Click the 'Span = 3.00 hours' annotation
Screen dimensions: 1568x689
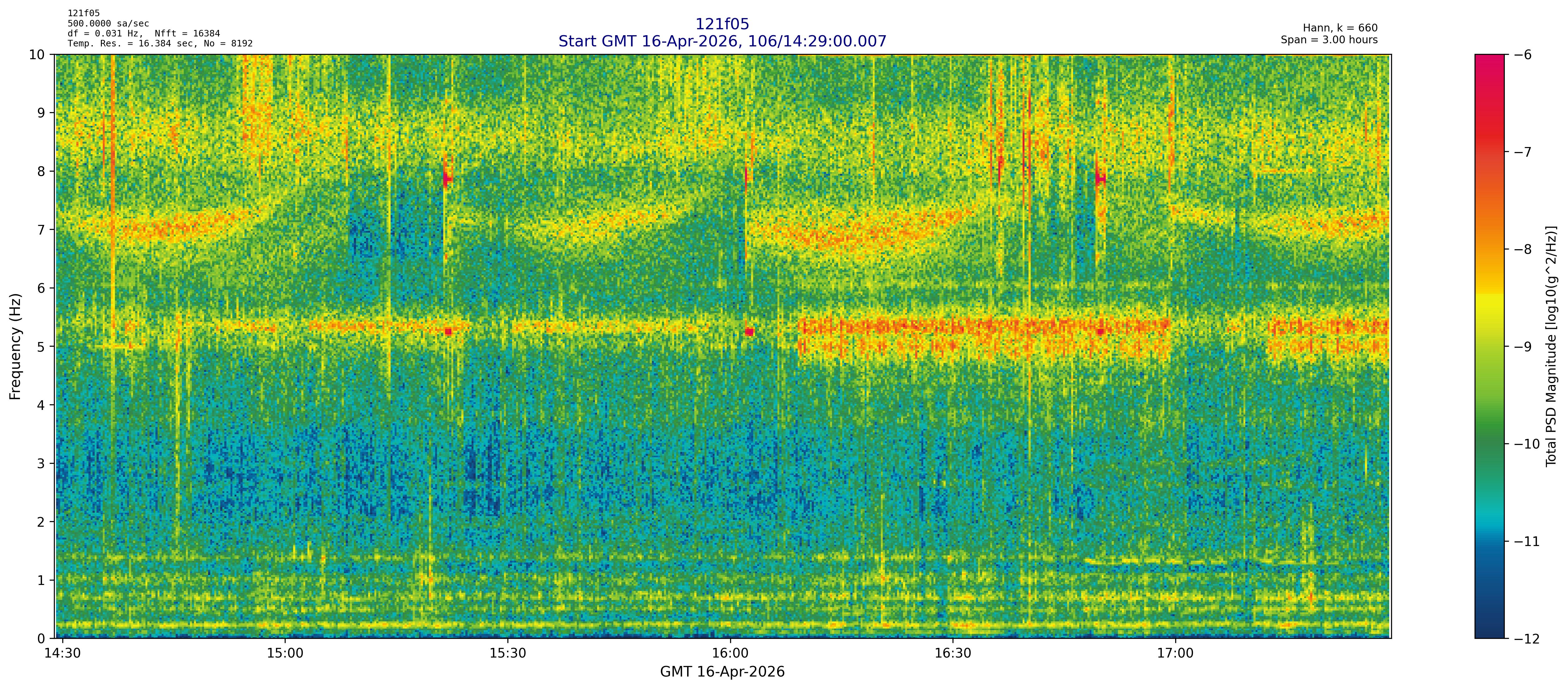click(x=1329, y=40)
